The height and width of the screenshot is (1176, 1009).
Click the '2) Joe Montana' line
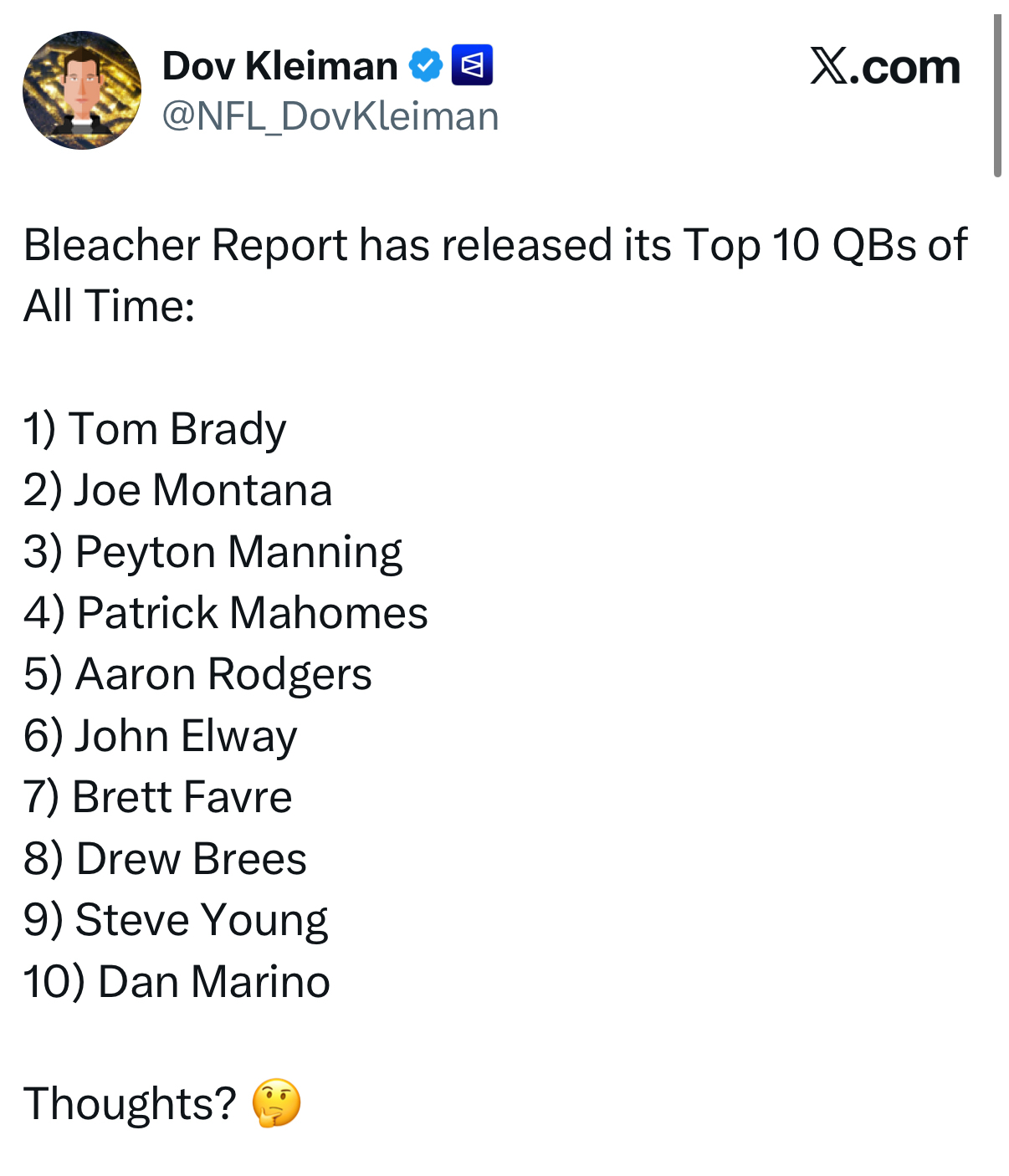click(177, 490)
